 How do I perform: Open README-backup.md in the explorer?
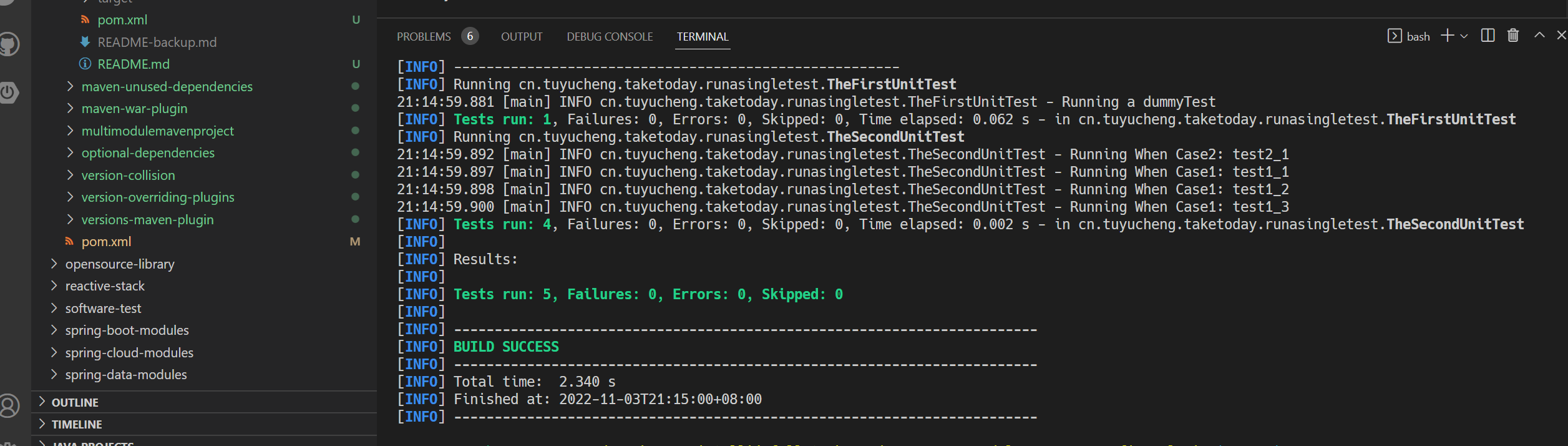(x=157, y=42)
